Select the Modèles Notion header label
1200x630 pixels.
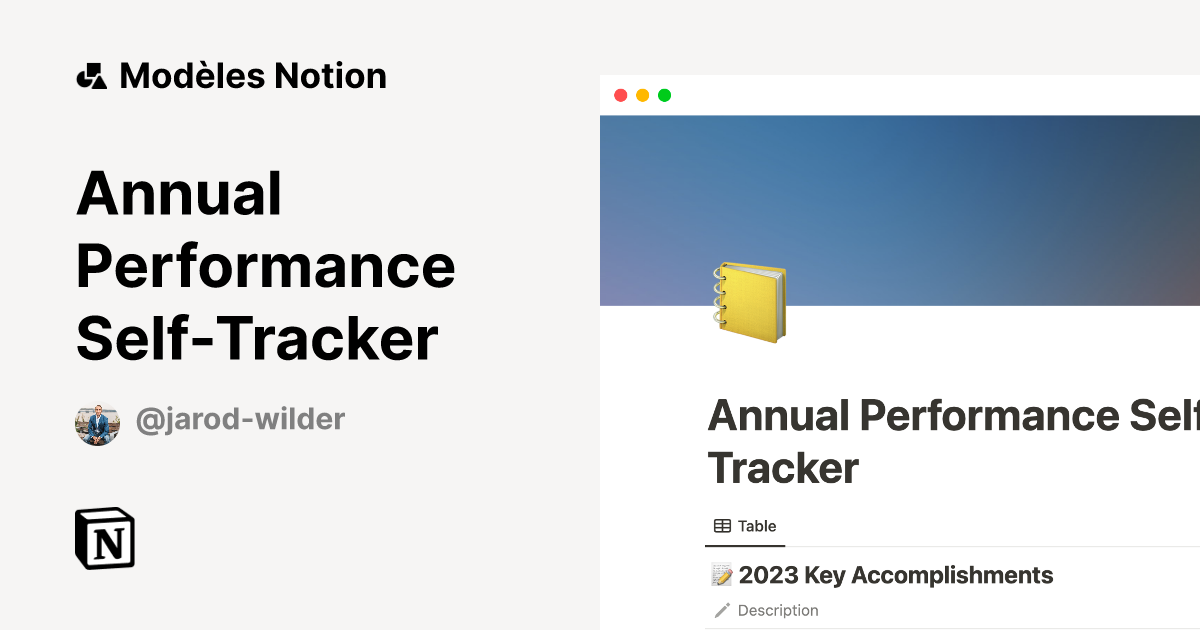[x=253, y=75]
